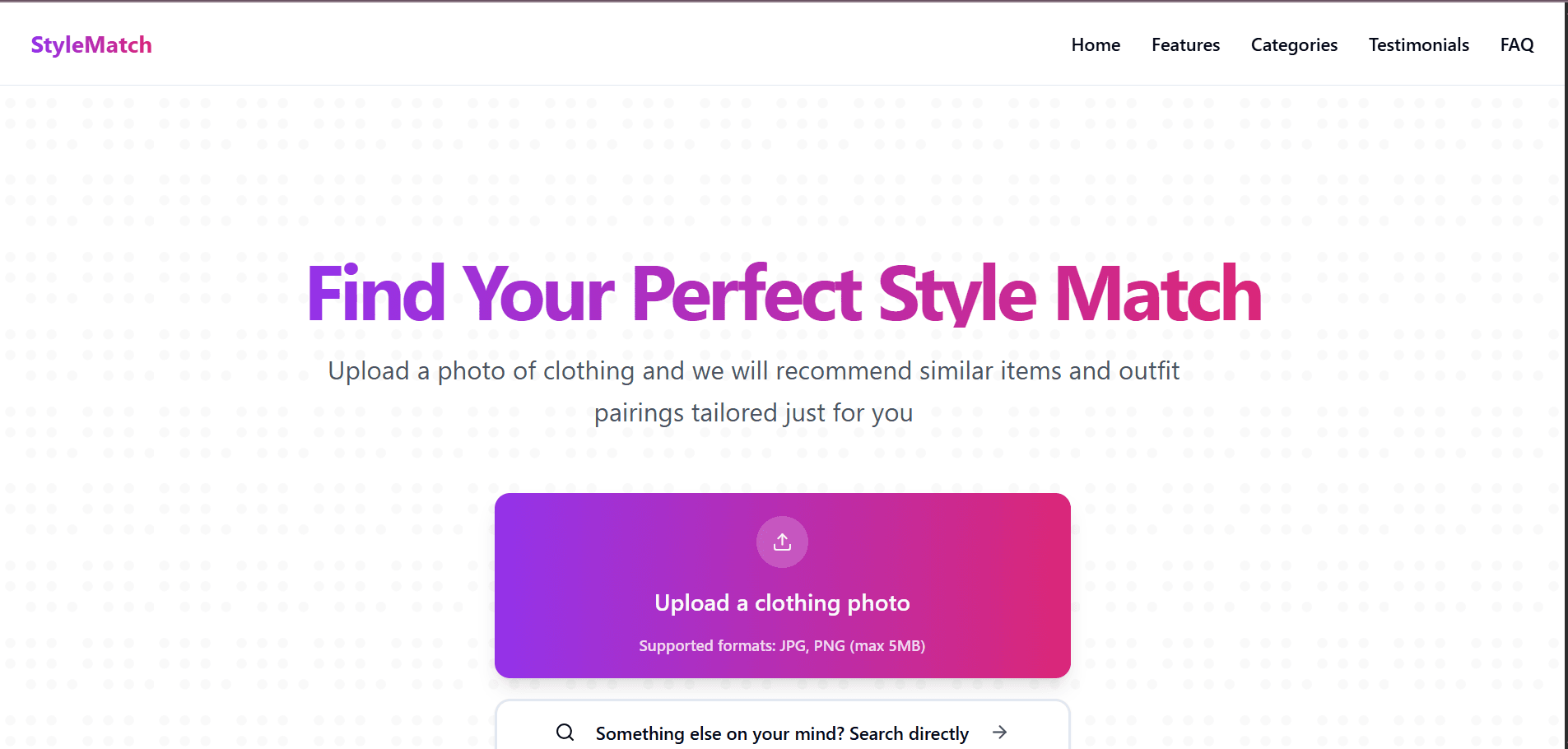1568x749 pixels.
Task: Click the right arrow icon in the search bar
Action: (999, 733)
